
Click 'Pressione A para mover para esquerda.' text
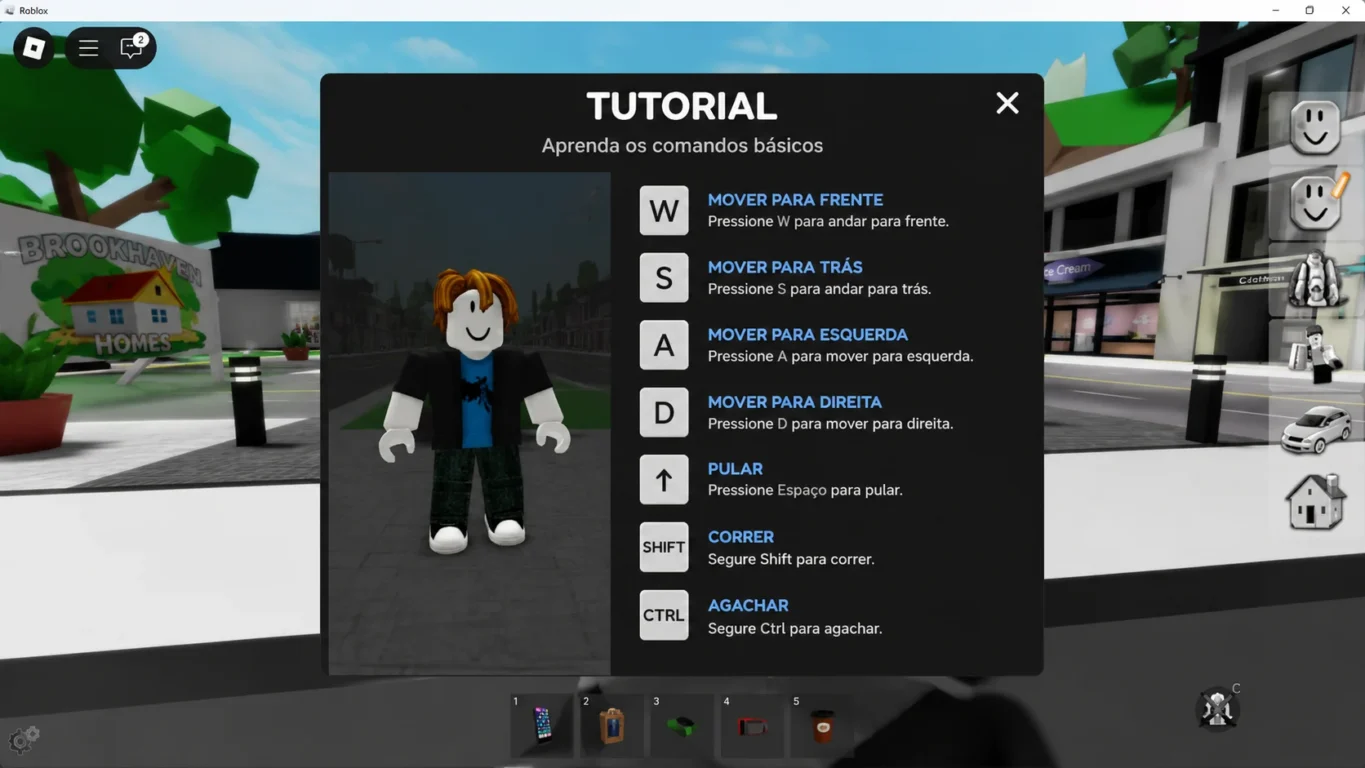pyautogui.click(x=840, y=356)
